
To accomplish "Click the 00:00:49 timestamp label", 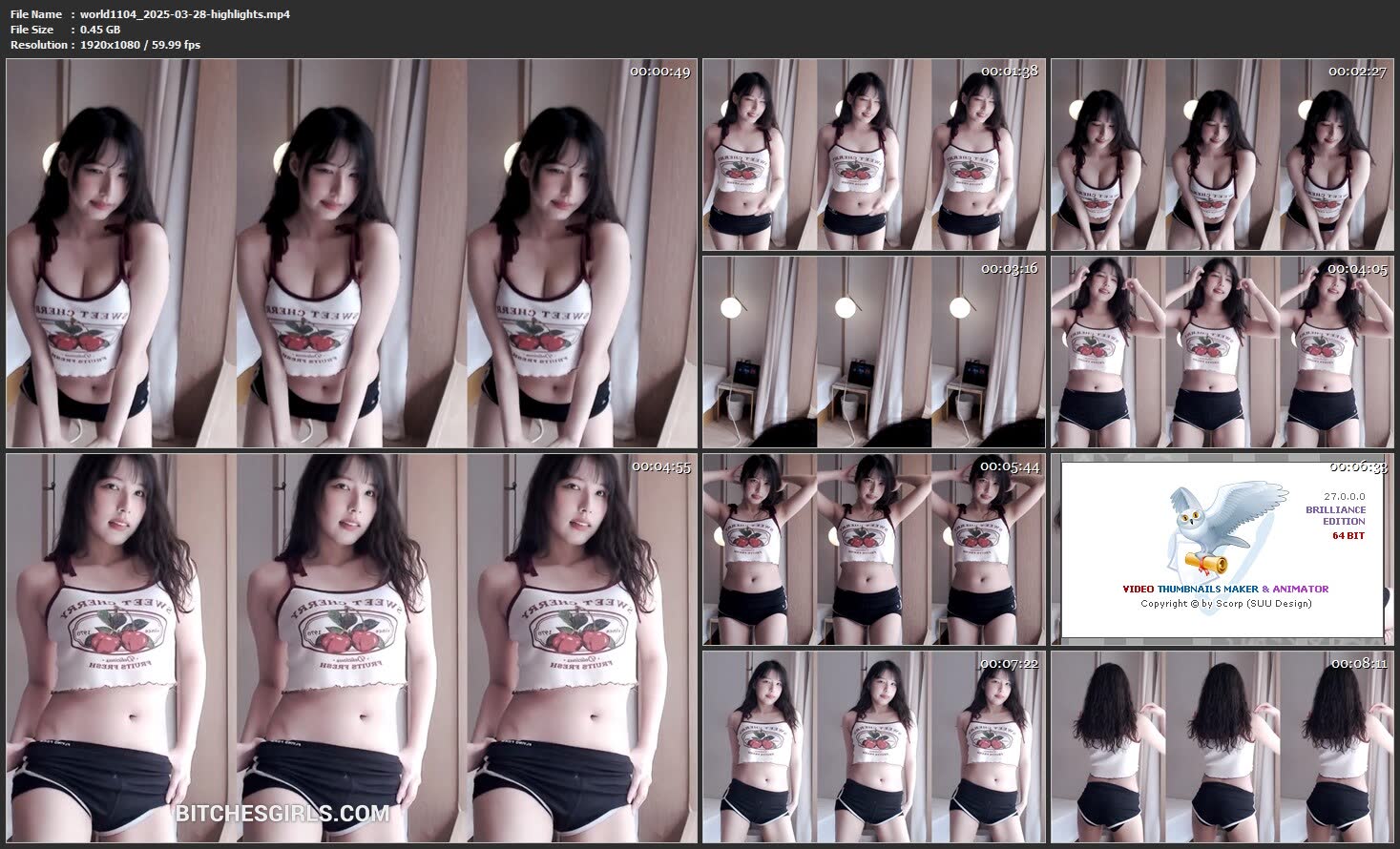I will click(x=659, y=72).
